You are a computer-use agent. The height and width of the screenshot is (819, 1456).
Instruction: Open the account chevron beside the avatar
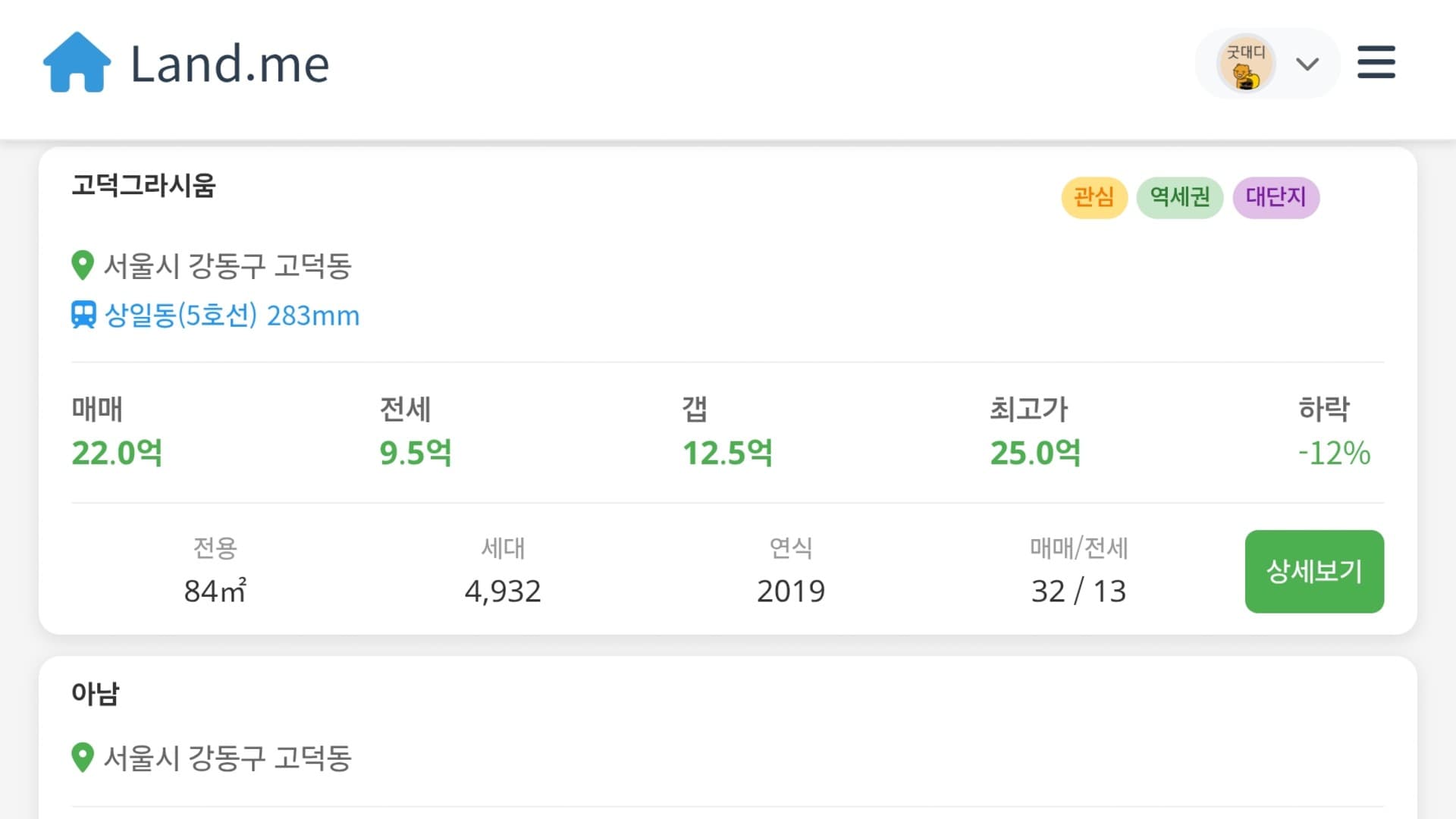point(1307,64)
